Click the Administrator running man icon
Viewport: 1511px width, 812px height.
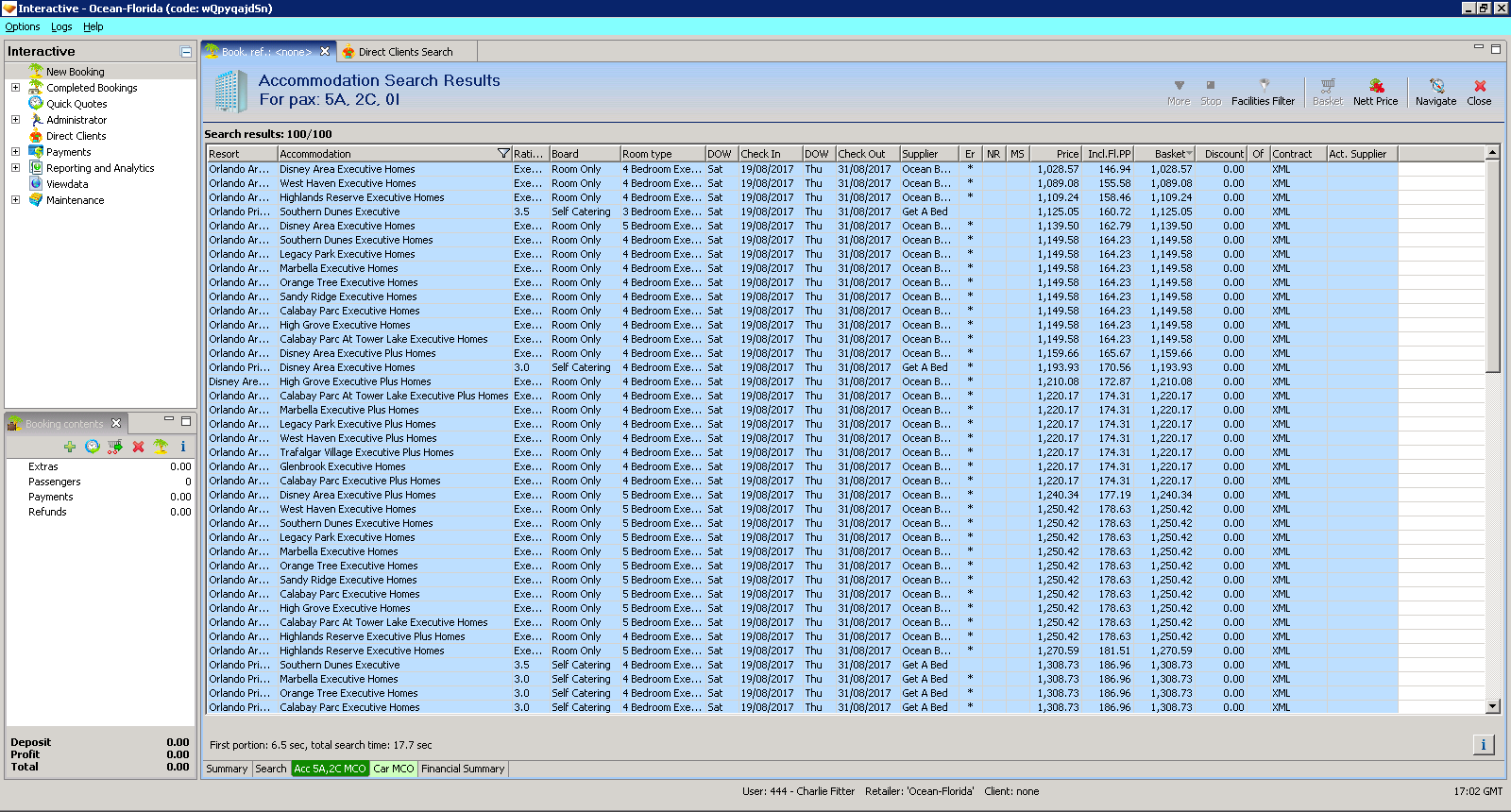pos(36,119)
